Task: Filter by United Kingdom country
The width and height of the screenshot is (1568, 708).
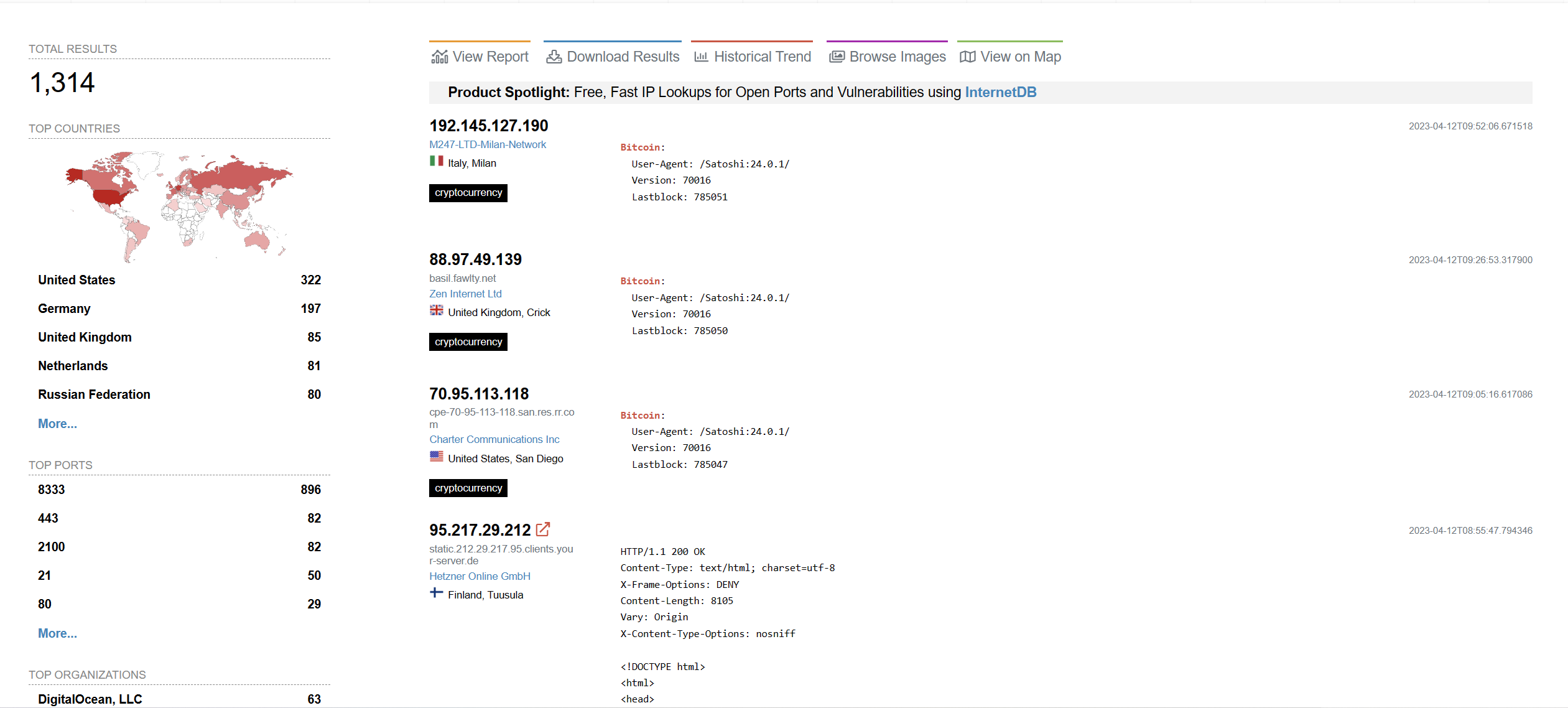Action: [179, 337]
